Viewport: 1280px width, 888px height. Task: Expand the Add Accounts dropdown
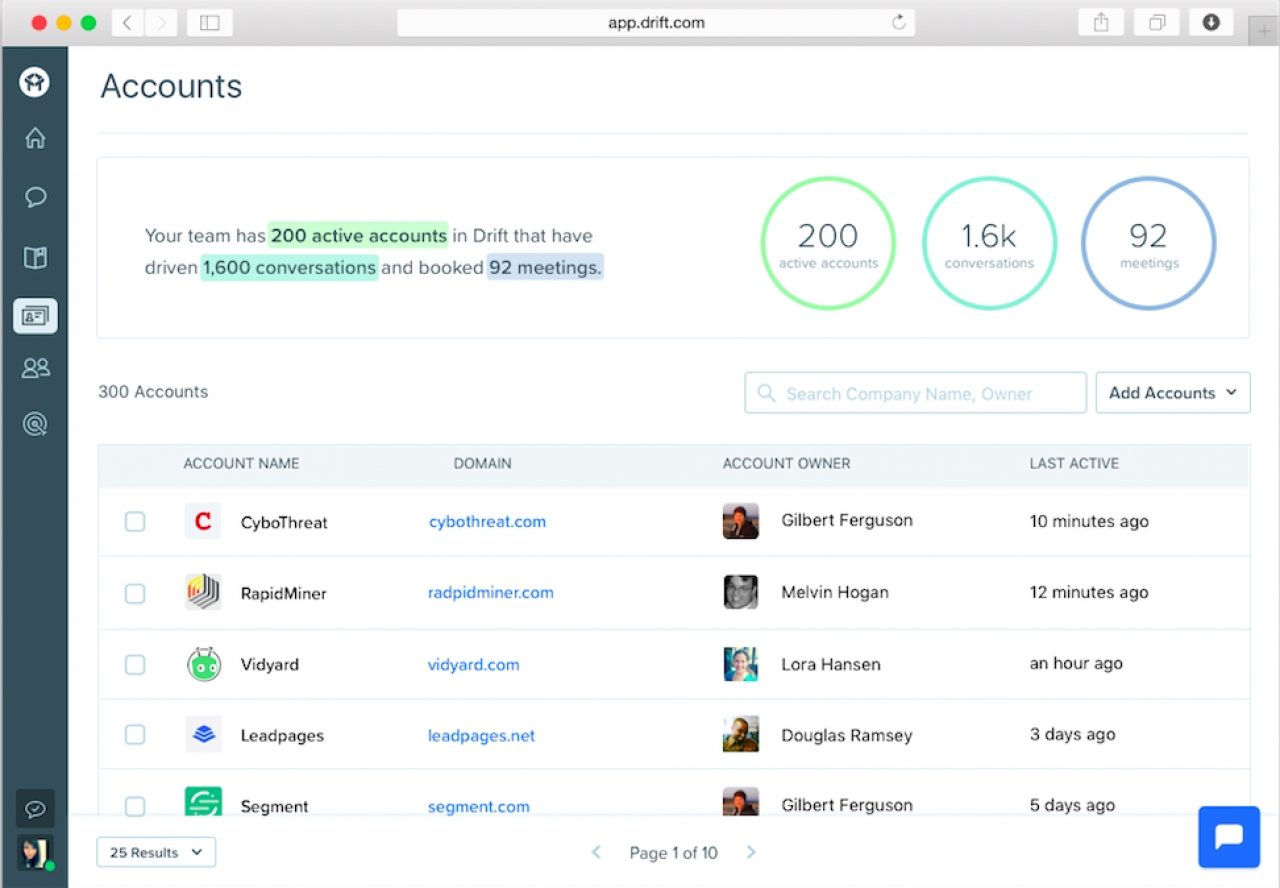(1172, 393)
